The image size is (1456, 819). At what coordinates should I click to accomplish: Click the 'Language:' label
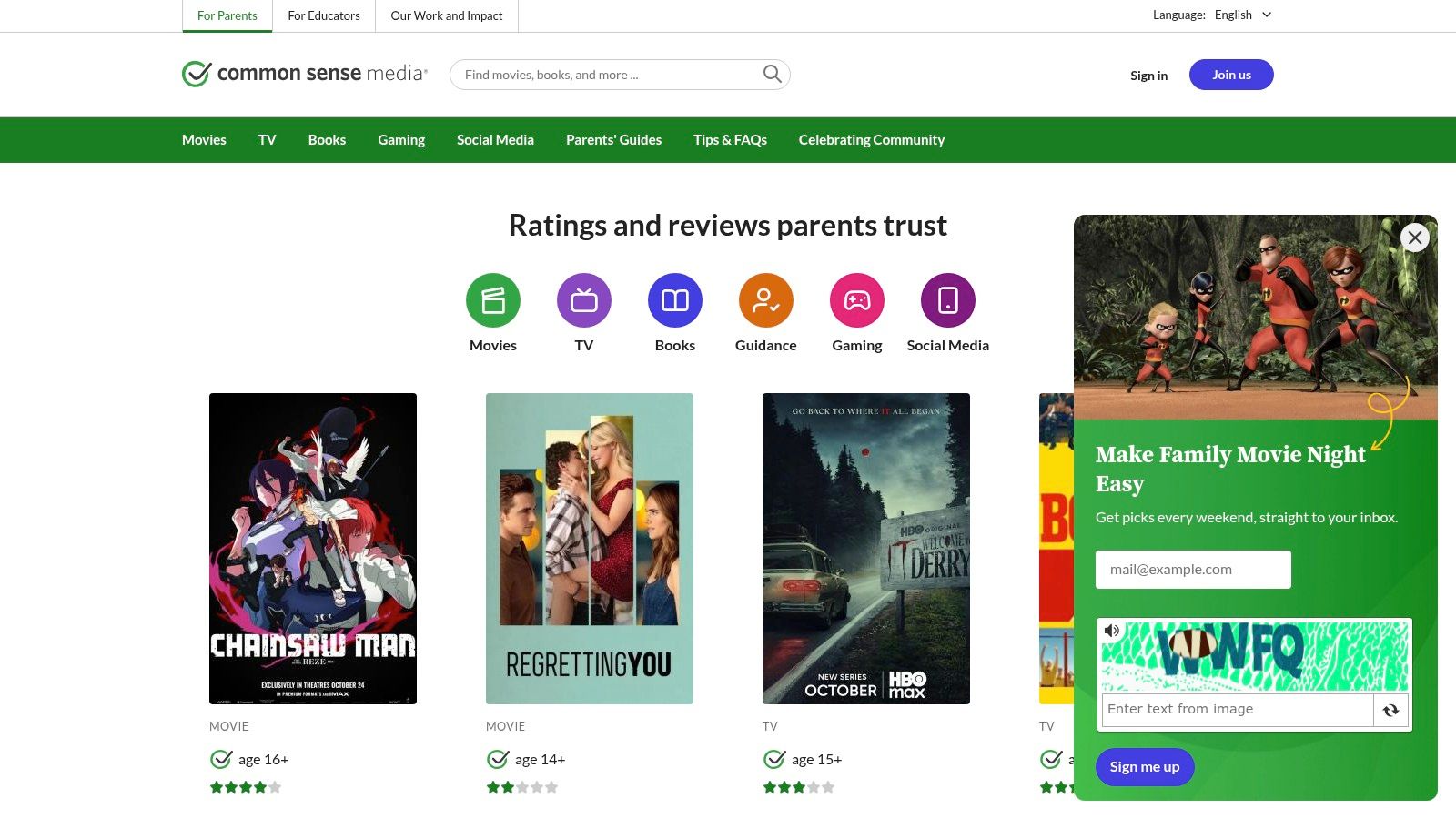1178,15
